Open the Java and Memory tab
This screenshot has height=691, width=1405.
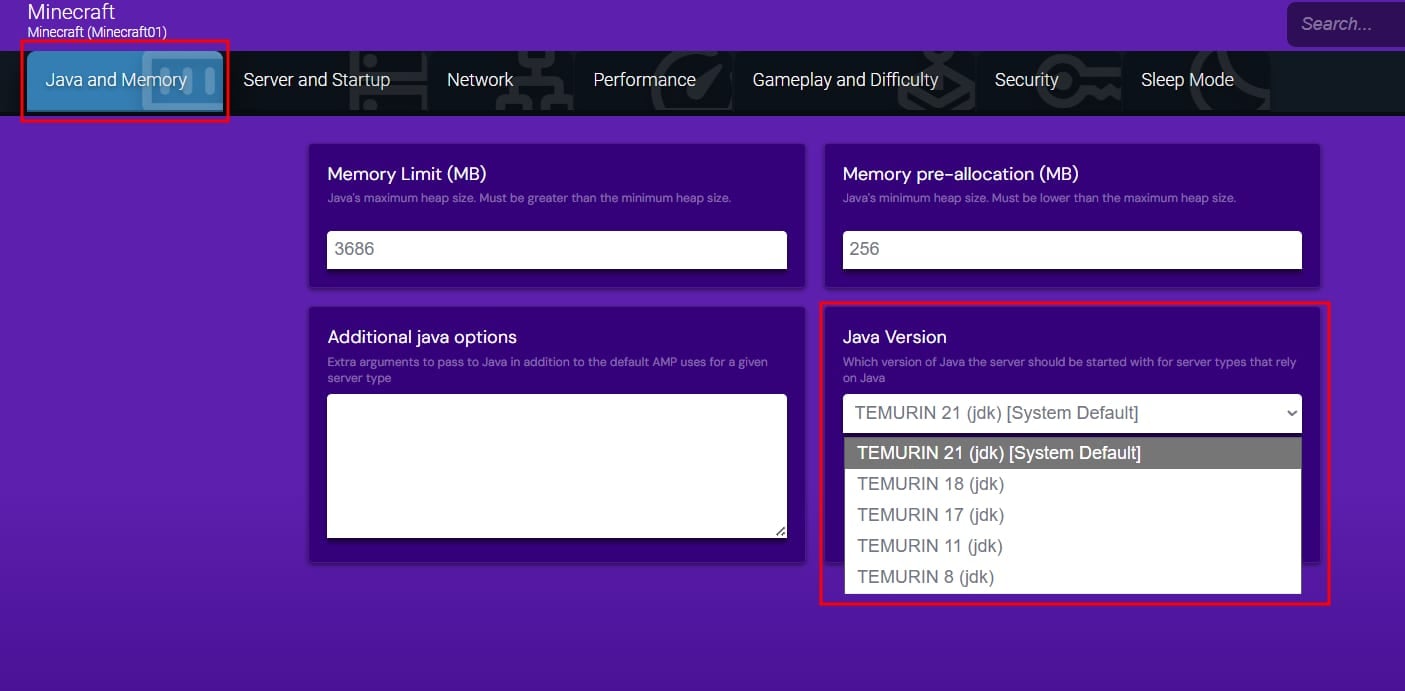click(x=125, y=80)
